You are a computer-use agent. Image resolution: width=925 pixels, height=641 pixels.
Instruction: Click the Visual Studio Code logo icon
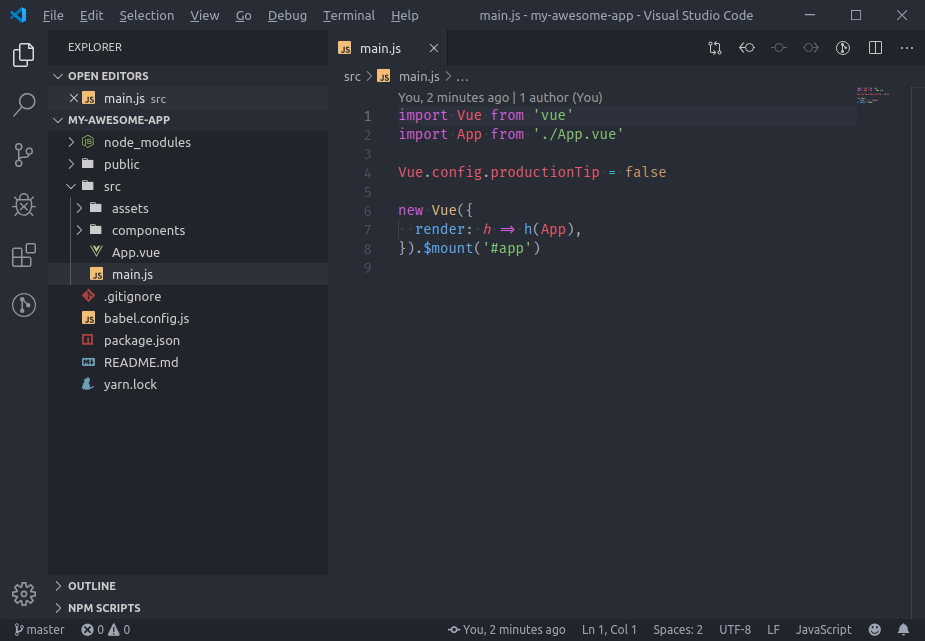pyautogui.click(x=18, y=15)
